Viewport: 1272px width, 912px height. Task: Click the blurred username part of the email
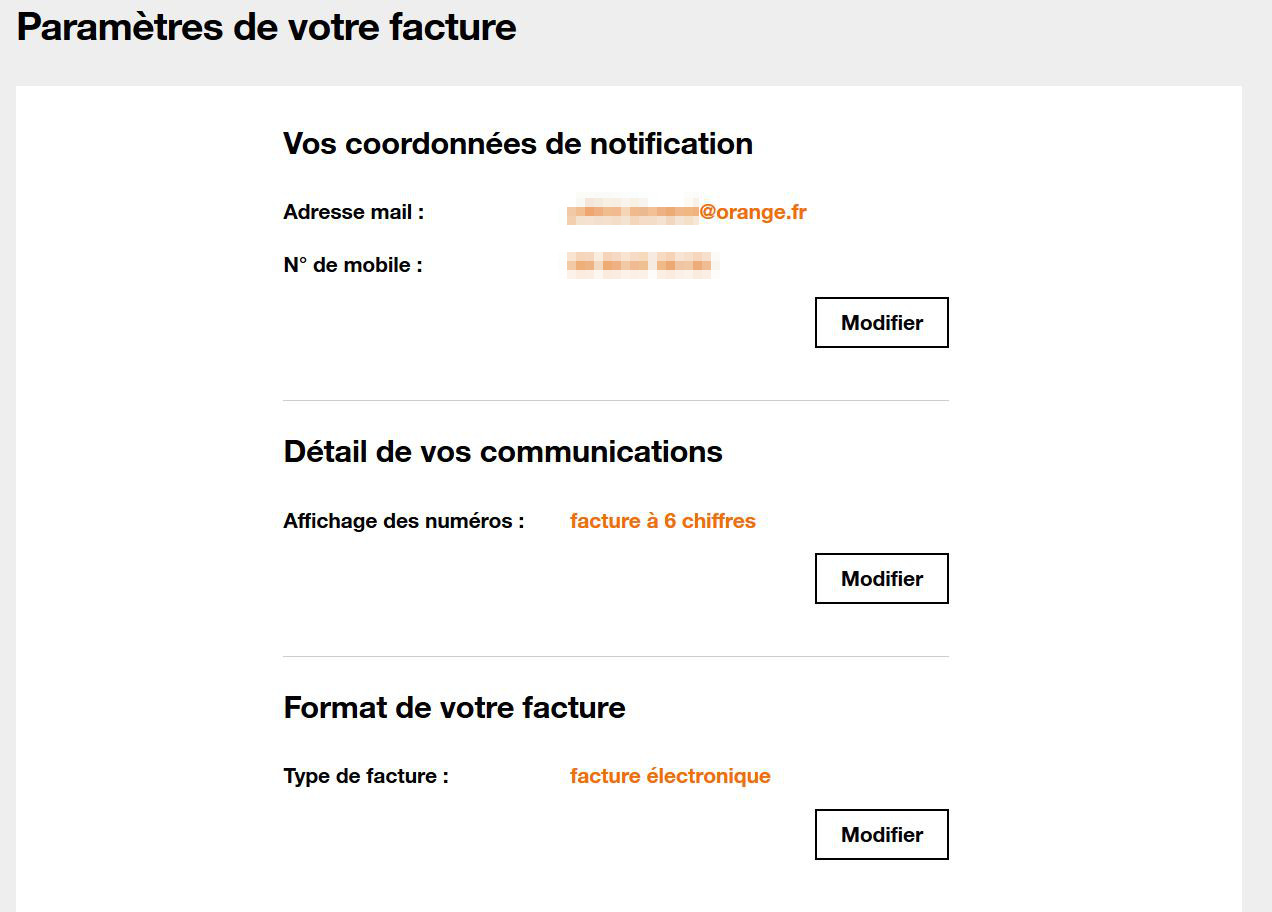(x=632, y=212)
